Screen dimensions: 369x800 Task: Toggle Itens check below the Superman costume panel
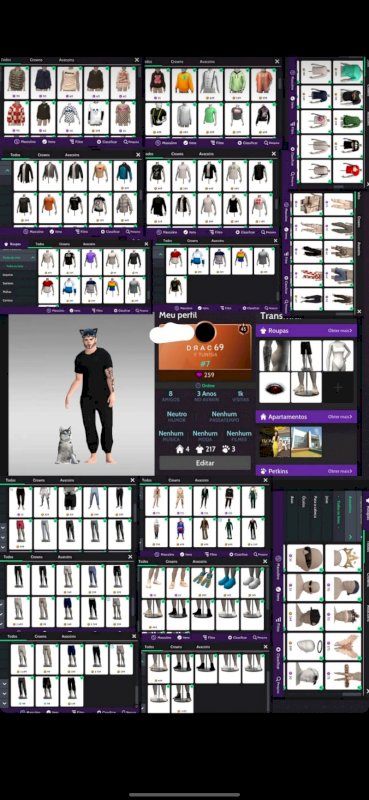[186, 554]
